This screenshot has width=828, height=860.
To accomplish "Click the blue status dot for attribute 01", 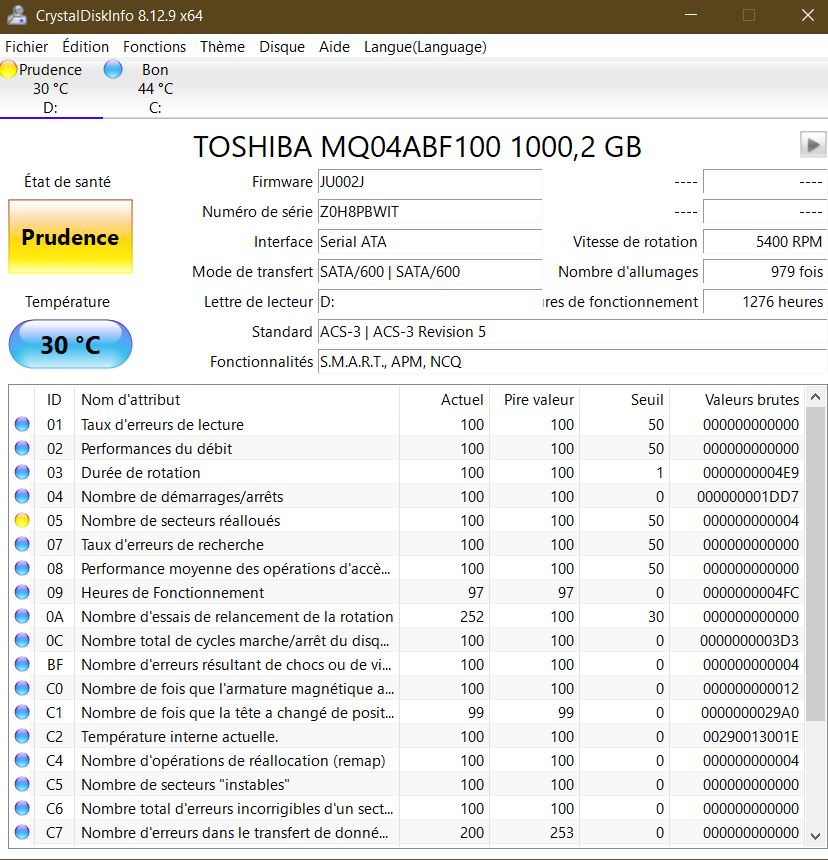I will [22, 424].
